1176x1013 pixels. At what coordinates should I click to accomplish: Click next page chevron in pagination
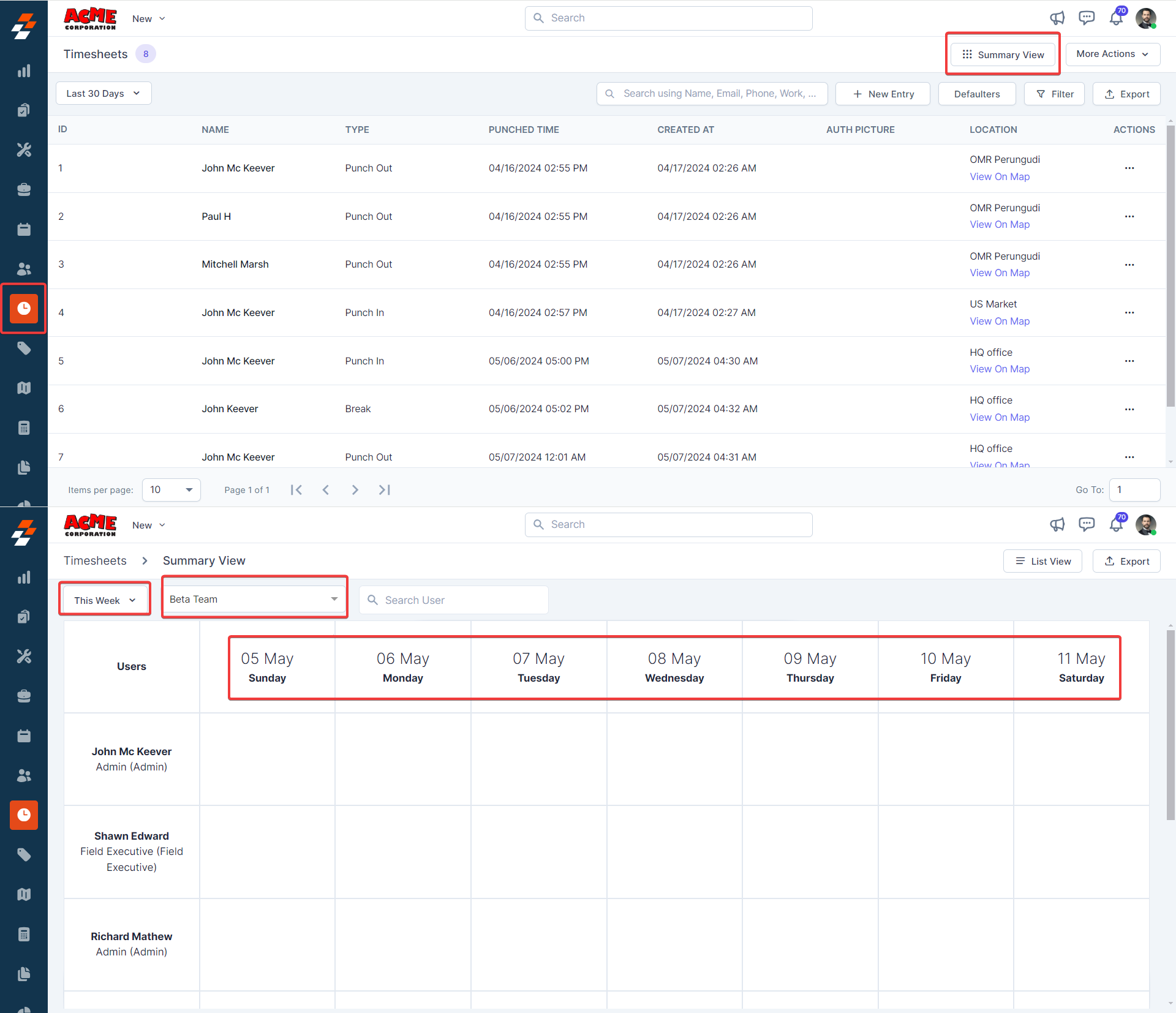coord(355,490)
